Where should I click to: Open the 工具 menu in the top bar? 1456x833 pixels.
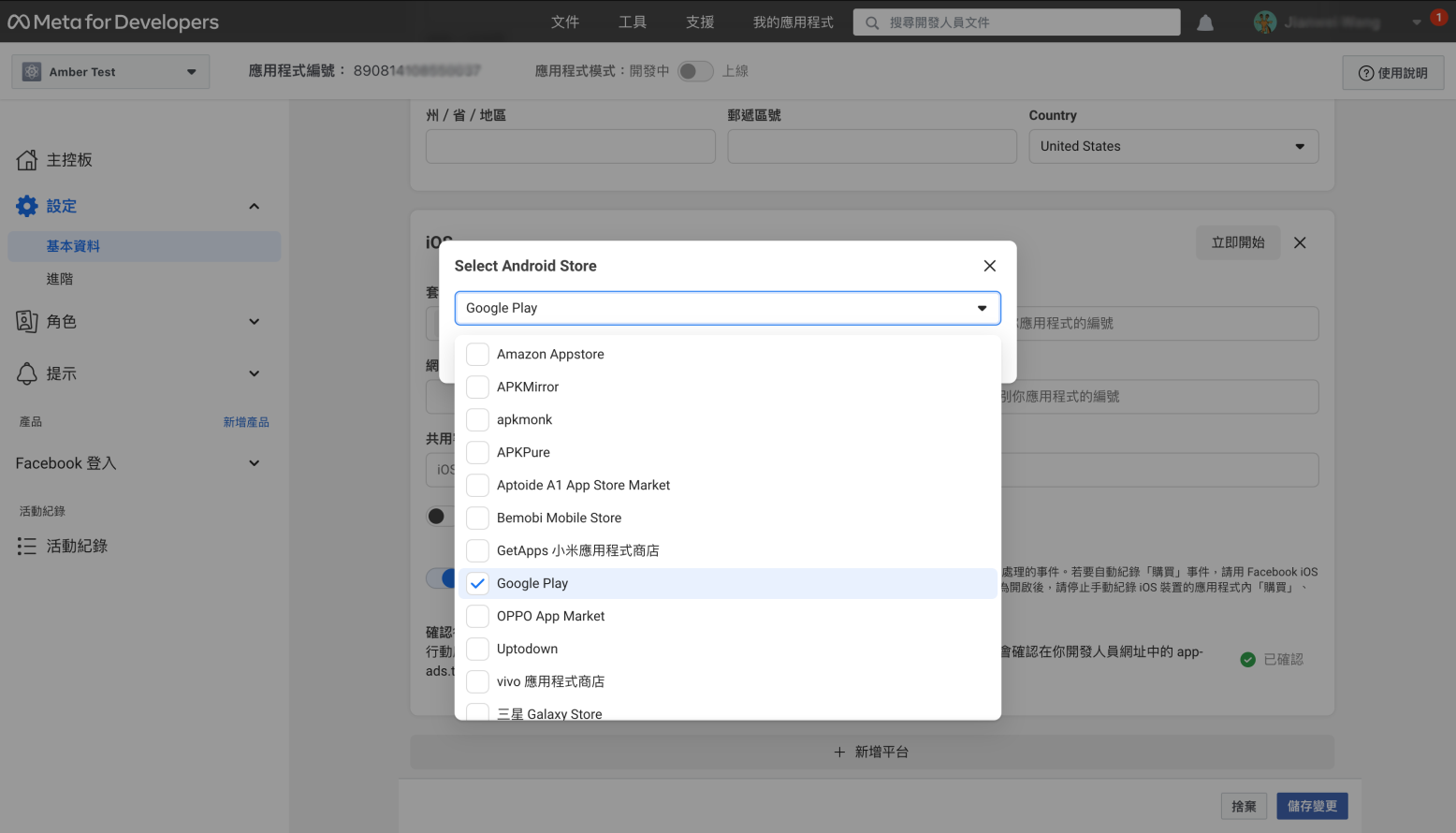coord(632,22)
